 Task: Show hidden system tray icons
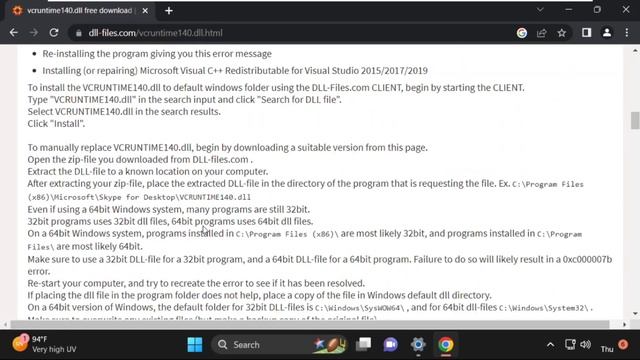click(550, 345)
